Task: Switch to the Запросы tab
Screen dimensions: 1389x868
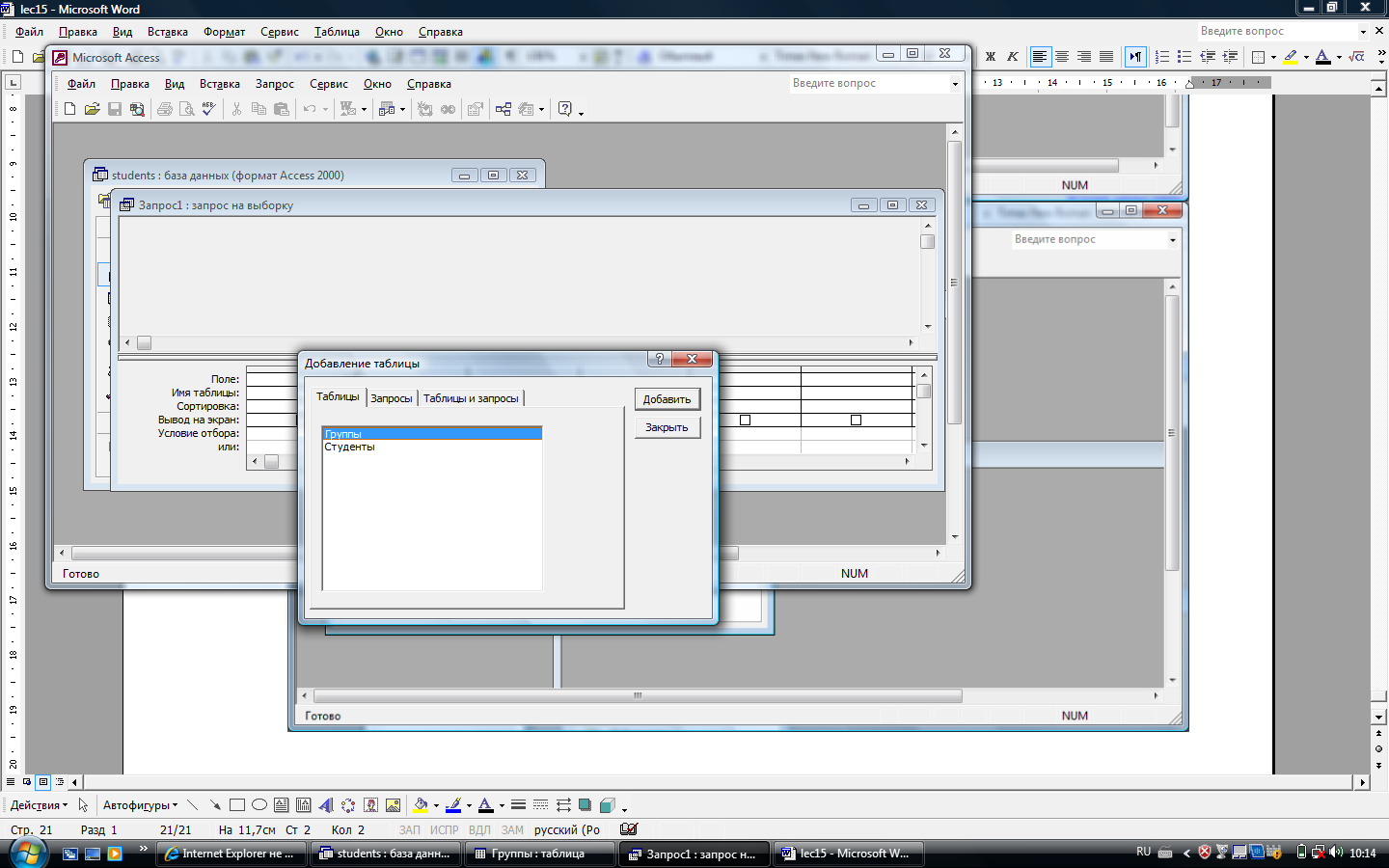Action: click(392, 398)
